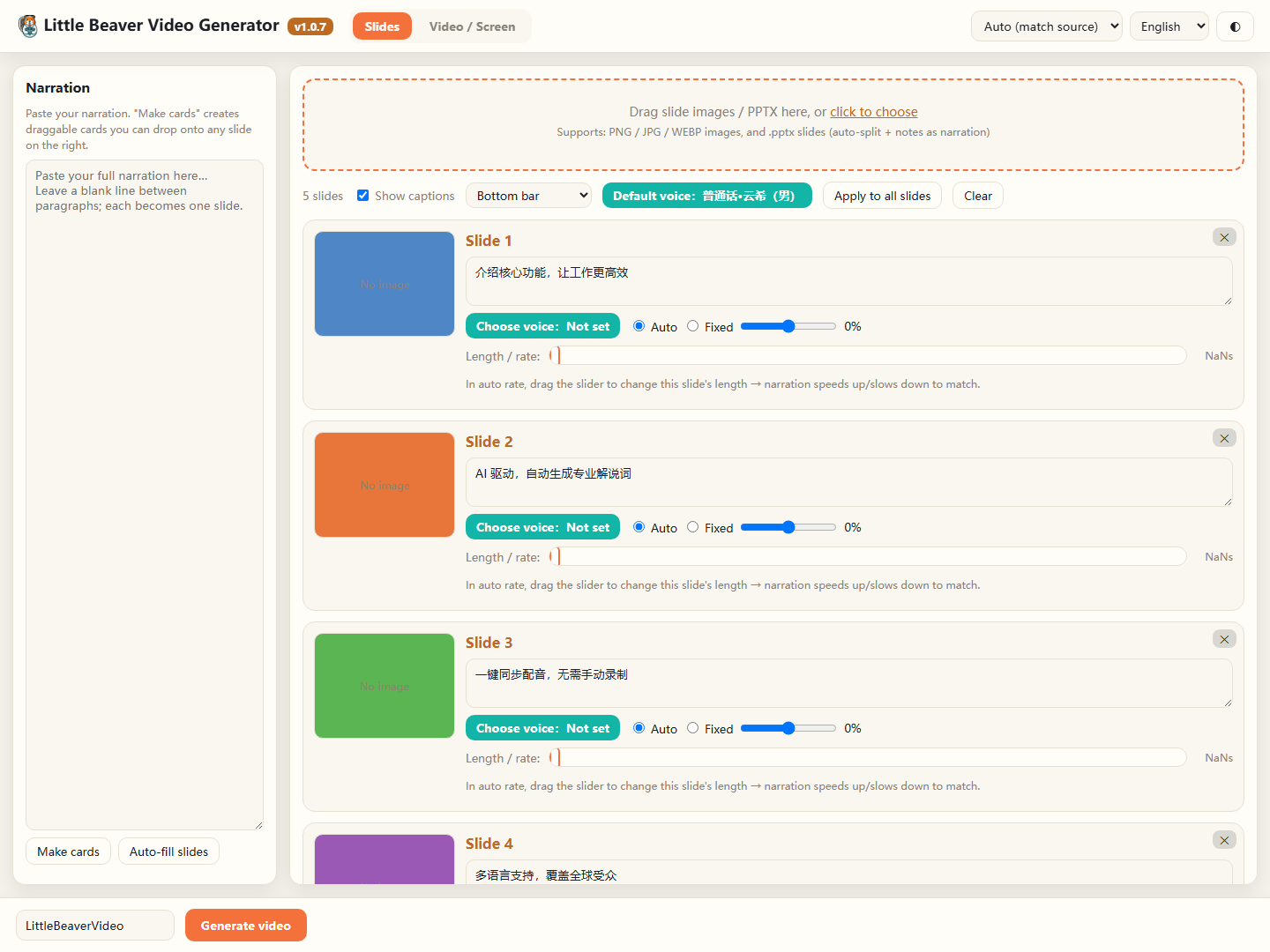
Task: Click the 0% rate value of Slide 1
Action: (853, 326)
